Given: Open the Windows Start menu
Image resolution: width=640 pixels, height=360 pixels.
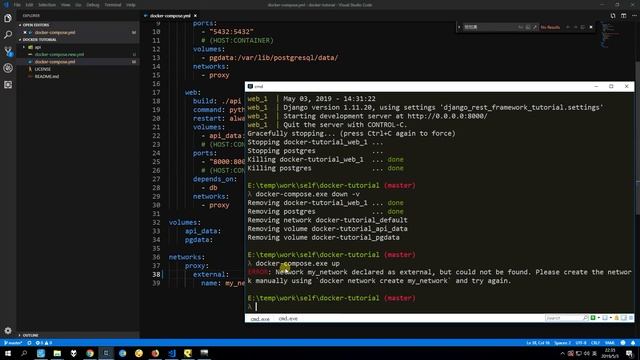Looking at the screenshot, I should [x=8, y=353].
